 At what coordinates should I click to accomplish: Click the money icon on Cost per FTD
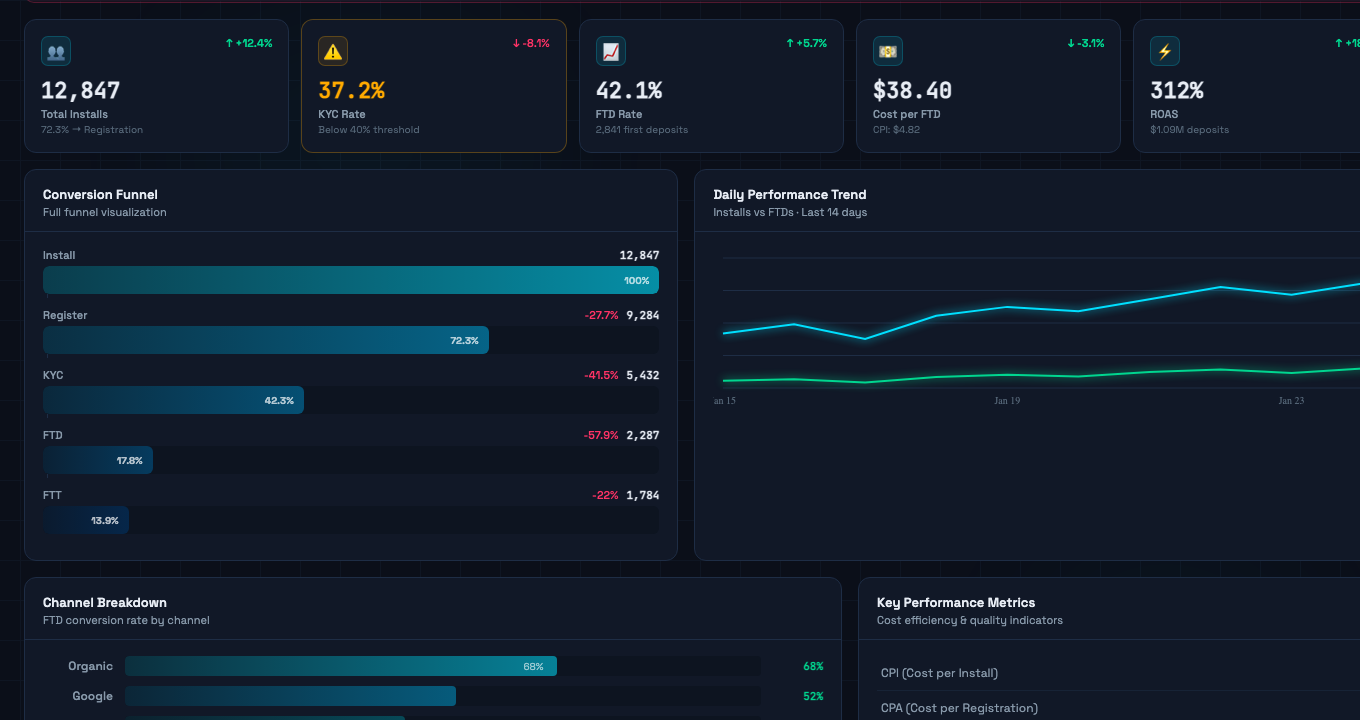coord(887,51)
